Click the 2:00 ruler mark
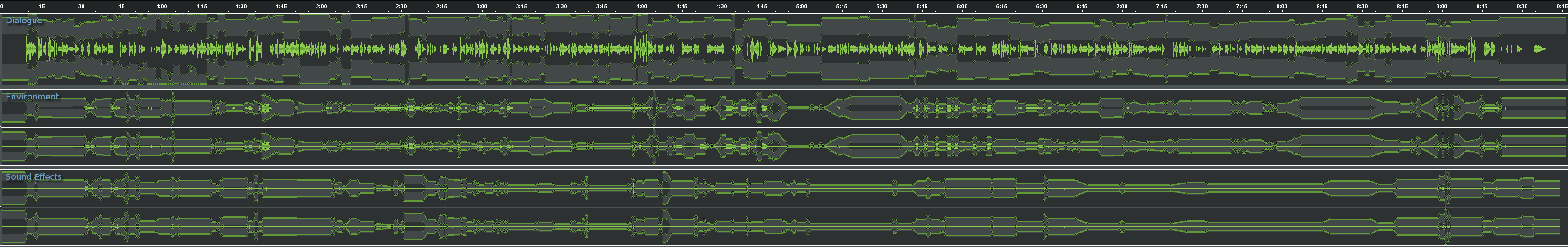 [321, 7]
